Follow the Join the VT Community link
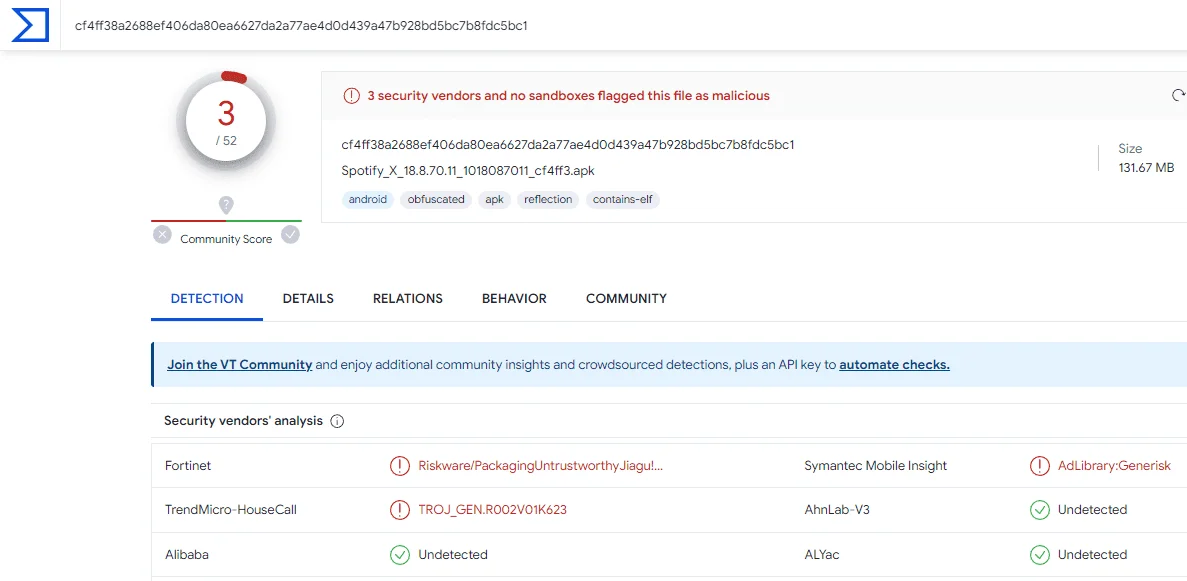Screen dimensions: 1187x581 click(239, 364)
